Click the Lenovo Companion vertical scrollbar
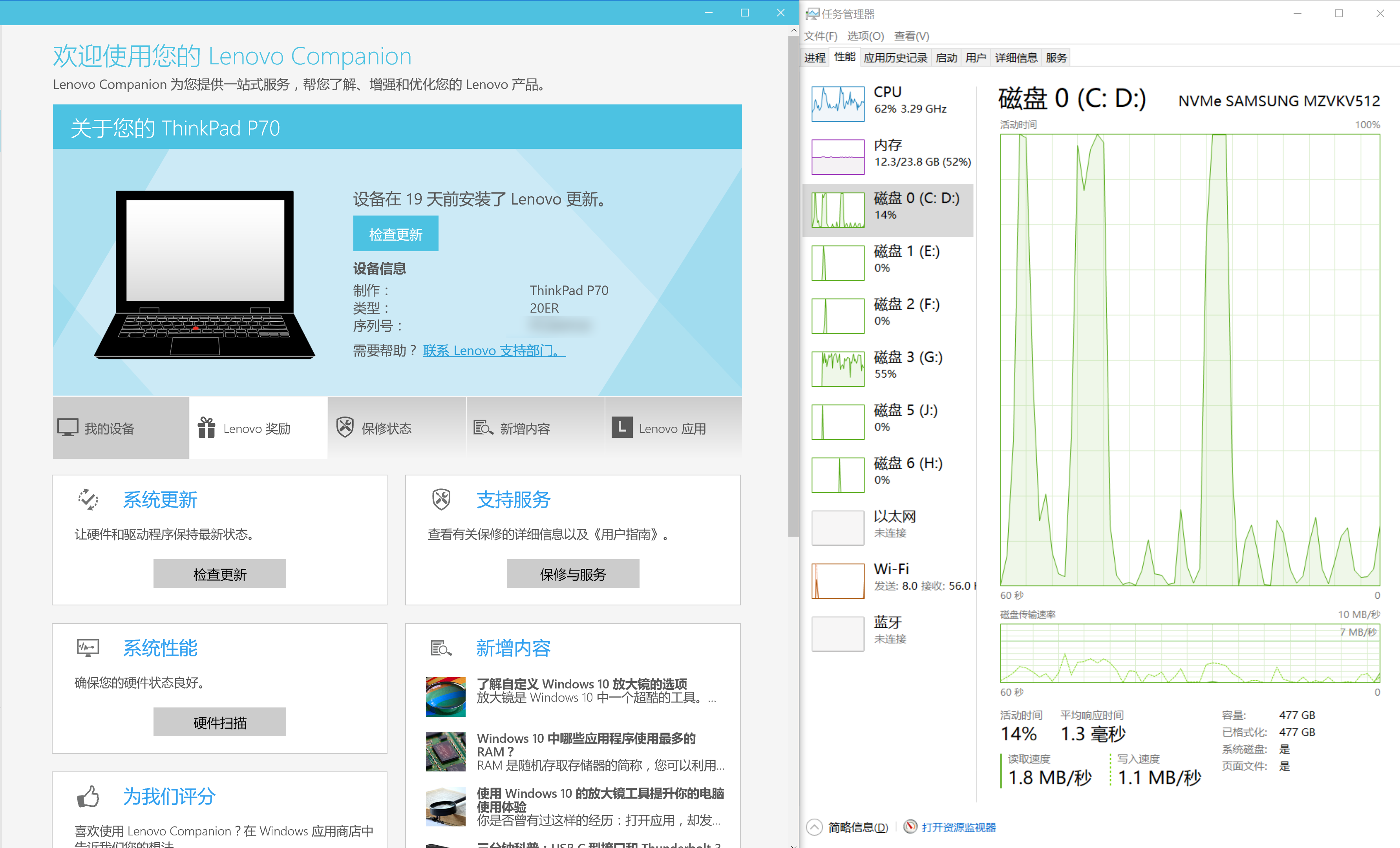The image size is (1400, 848). (793, 284)
